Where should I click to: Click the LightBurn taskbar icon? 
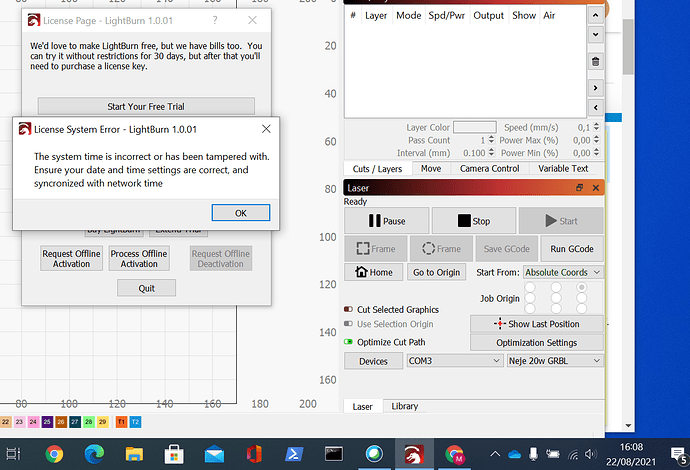coord(414,454)
